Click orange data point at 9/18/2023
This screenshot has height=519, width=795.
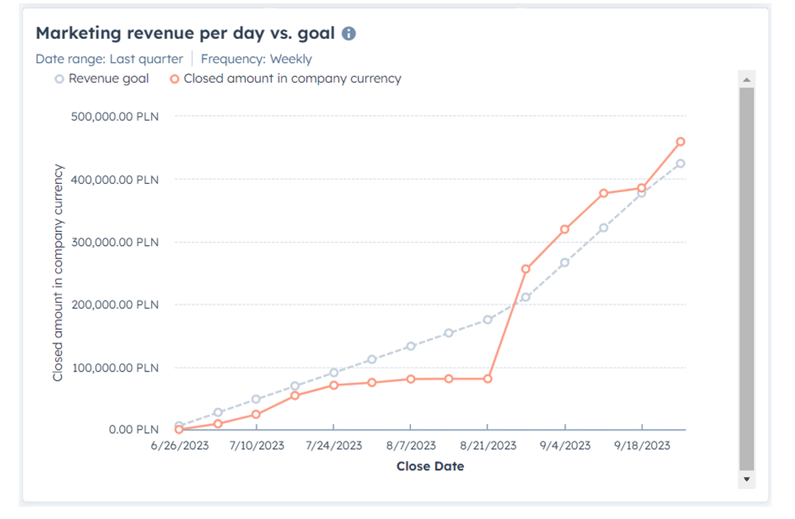[x=641, y=188]
